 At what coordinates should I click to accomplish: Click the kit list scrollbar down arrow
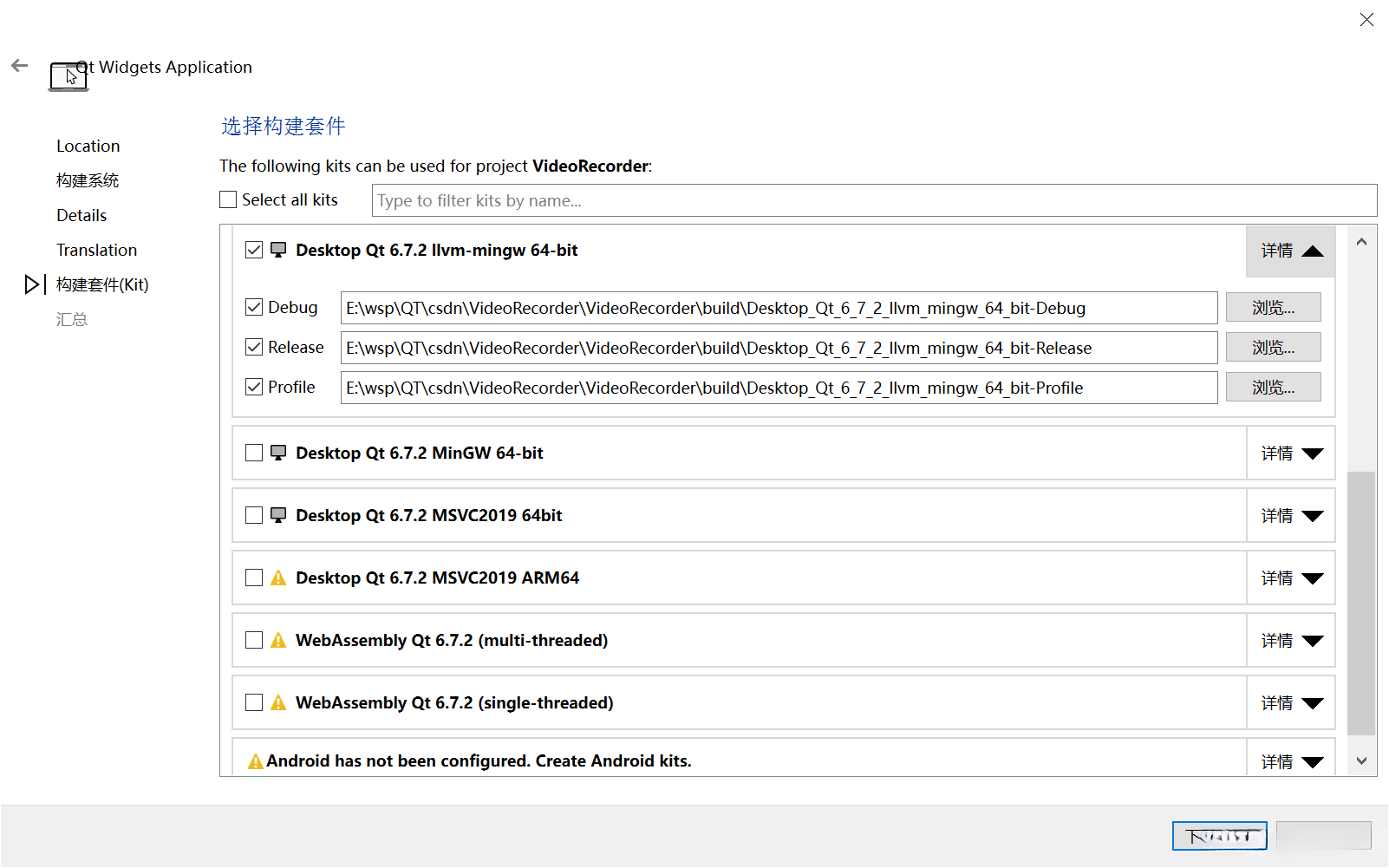[1361, 761]
